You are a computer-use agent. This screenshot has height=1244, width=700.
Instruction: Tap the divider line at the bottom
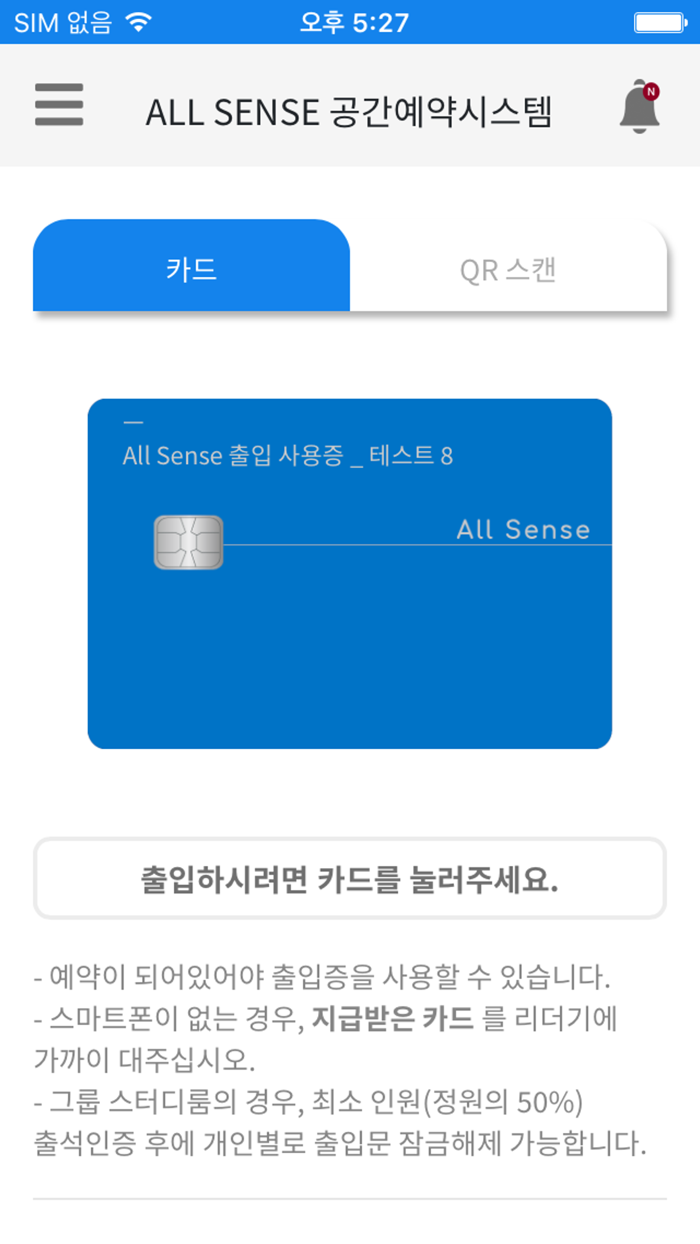(x=350, y=1196)
